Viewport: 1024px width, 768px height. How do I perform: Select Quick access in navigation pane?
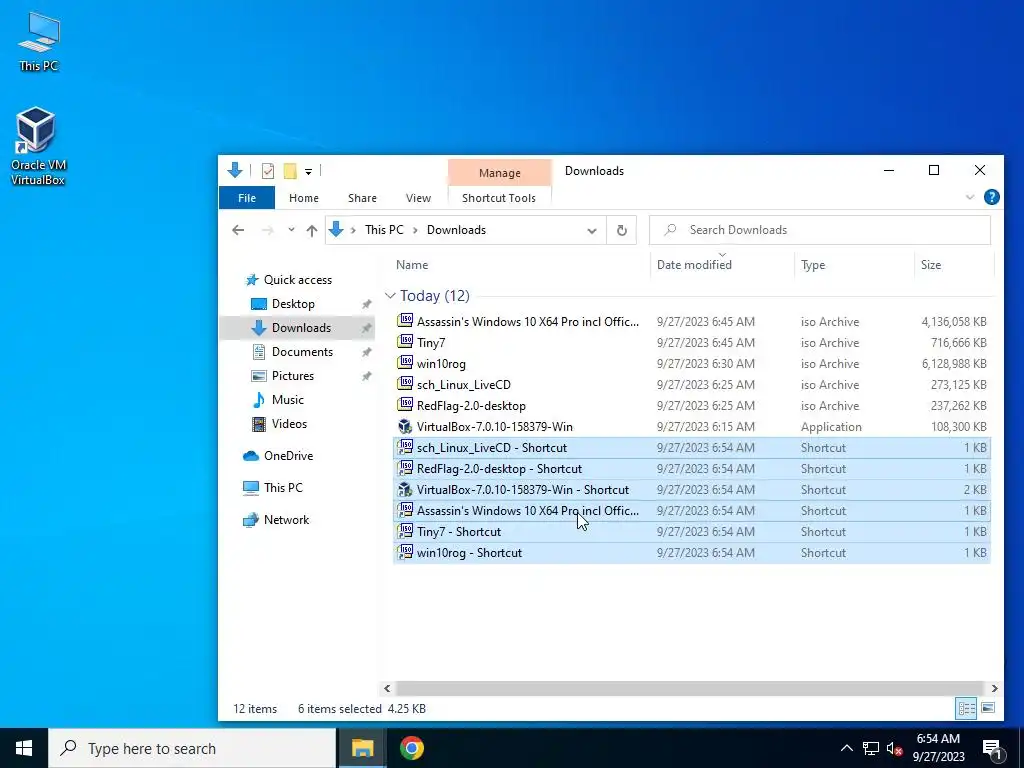click(298, 280)
